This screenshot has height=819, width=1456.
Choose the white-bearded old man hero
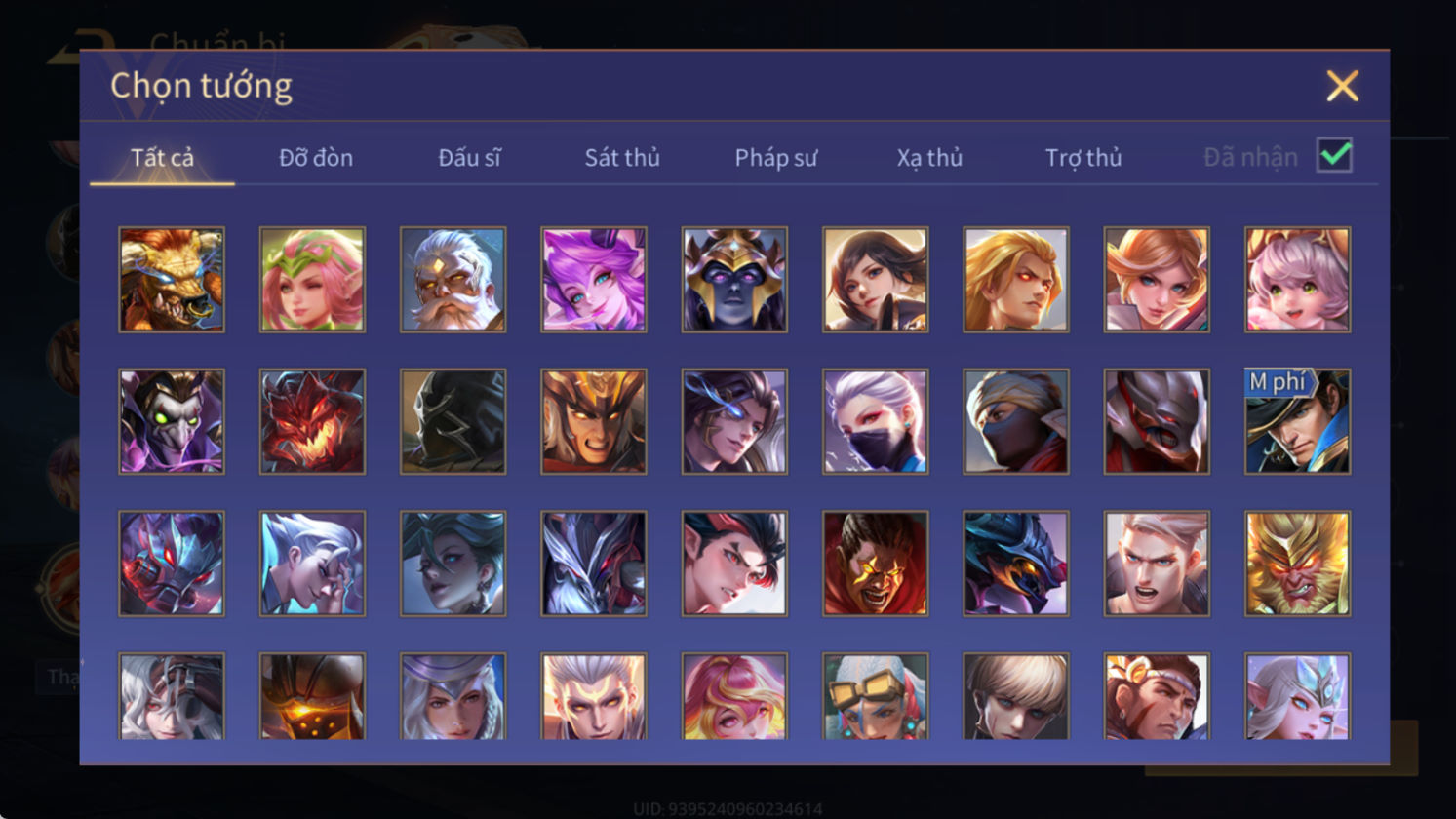click(453, 280)
